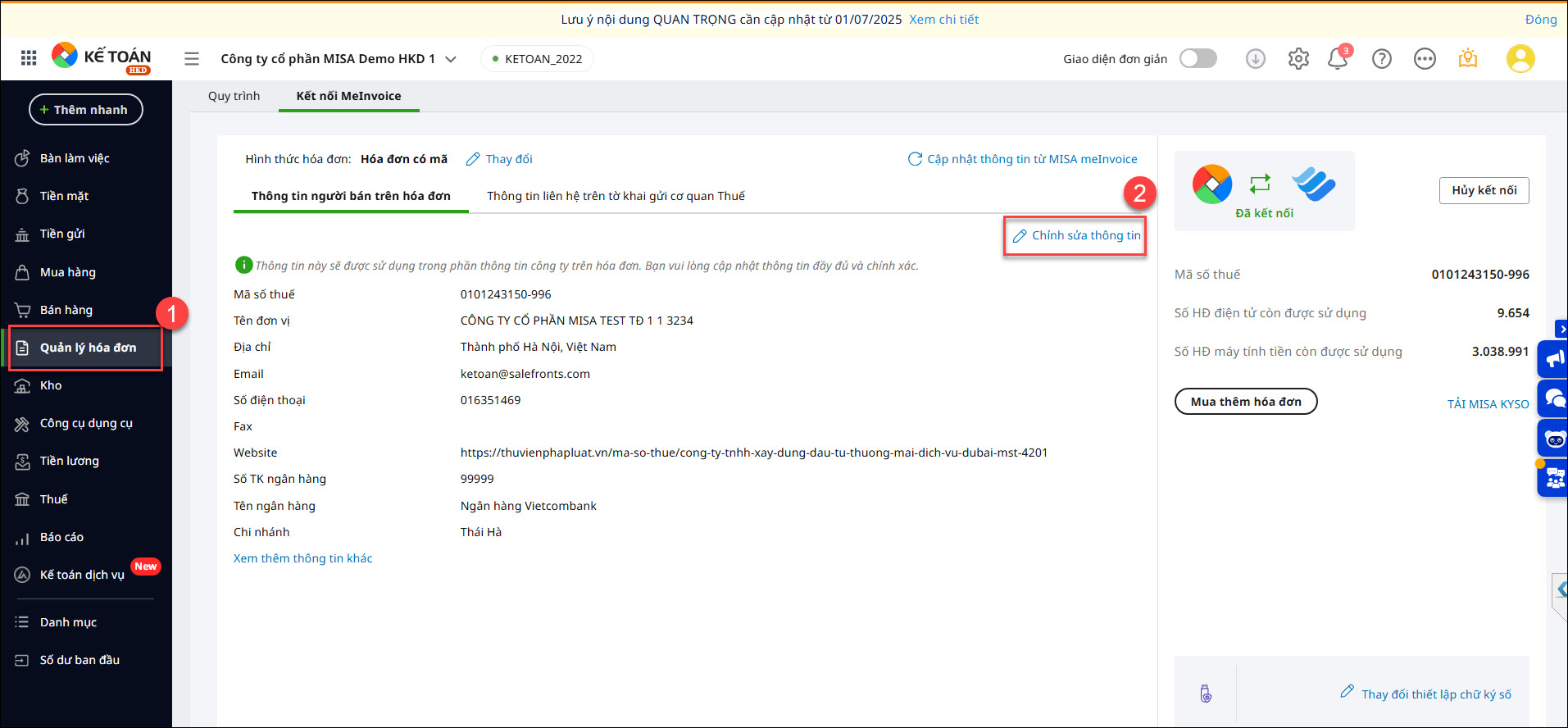Open the chat support side button
This screenshot has height=728, width=1568.
tap(1553, 398)
